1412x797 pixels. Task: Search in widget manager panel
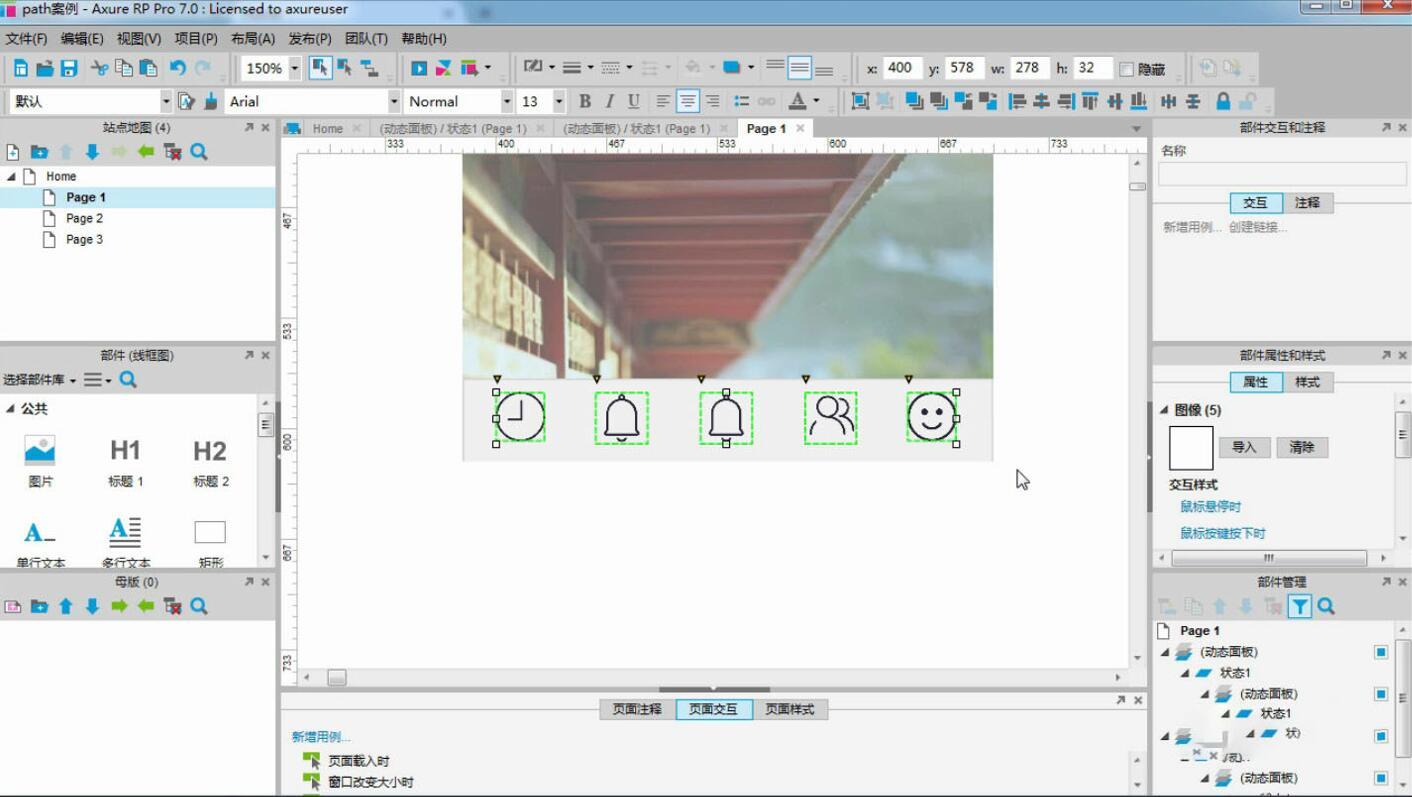[x=1326, y=606]
